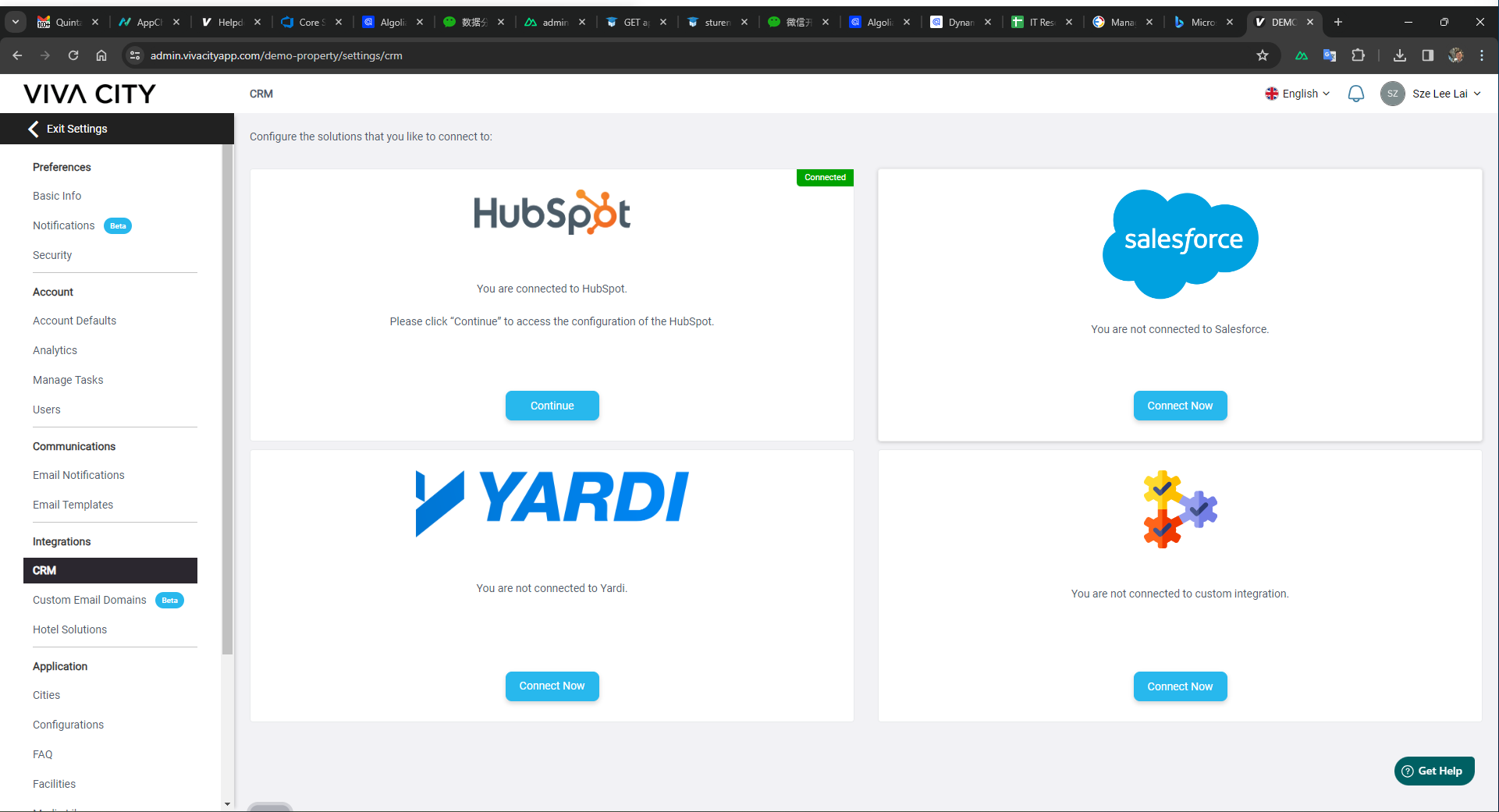Click the Yardi logo
Viewport: 1499px width, 812px height.
pyautogui.click(x=552, y=502)
